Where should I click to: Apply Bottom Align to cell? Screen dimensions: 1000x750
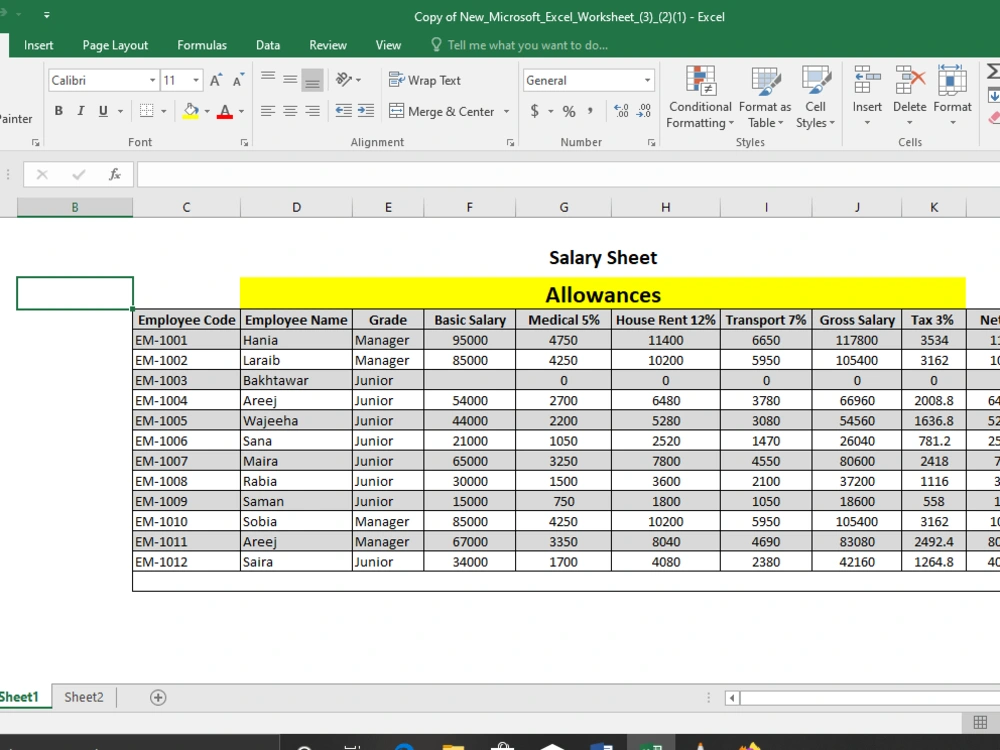(312, 80)
